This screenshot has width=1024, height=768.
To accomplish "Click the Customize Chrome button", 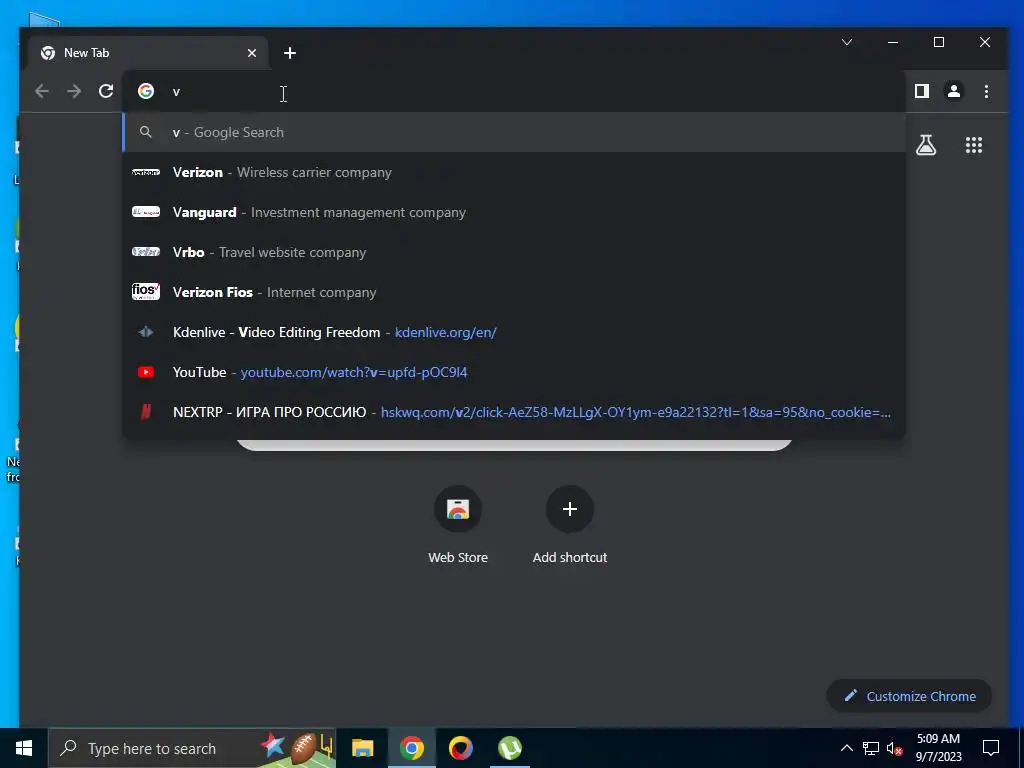I will (909, 696).
